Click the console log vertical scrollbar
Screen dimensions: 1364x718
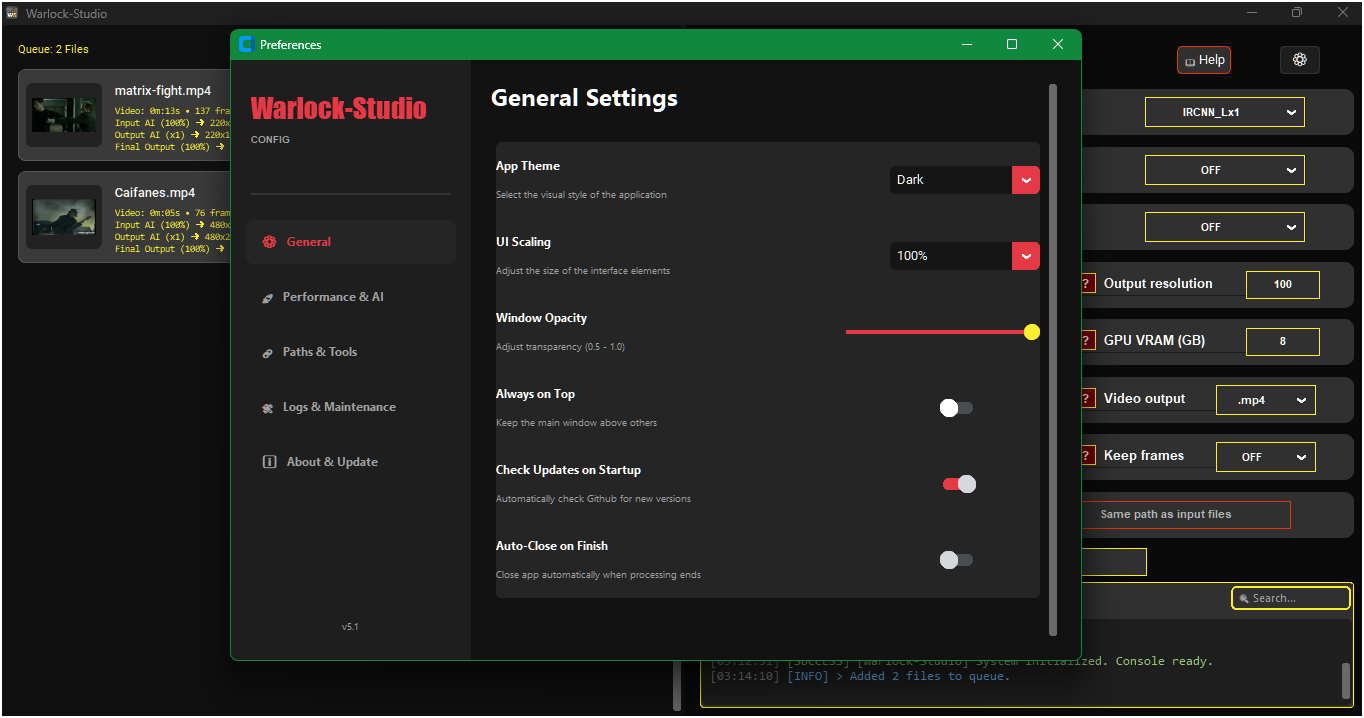(x=1346, y=681)
